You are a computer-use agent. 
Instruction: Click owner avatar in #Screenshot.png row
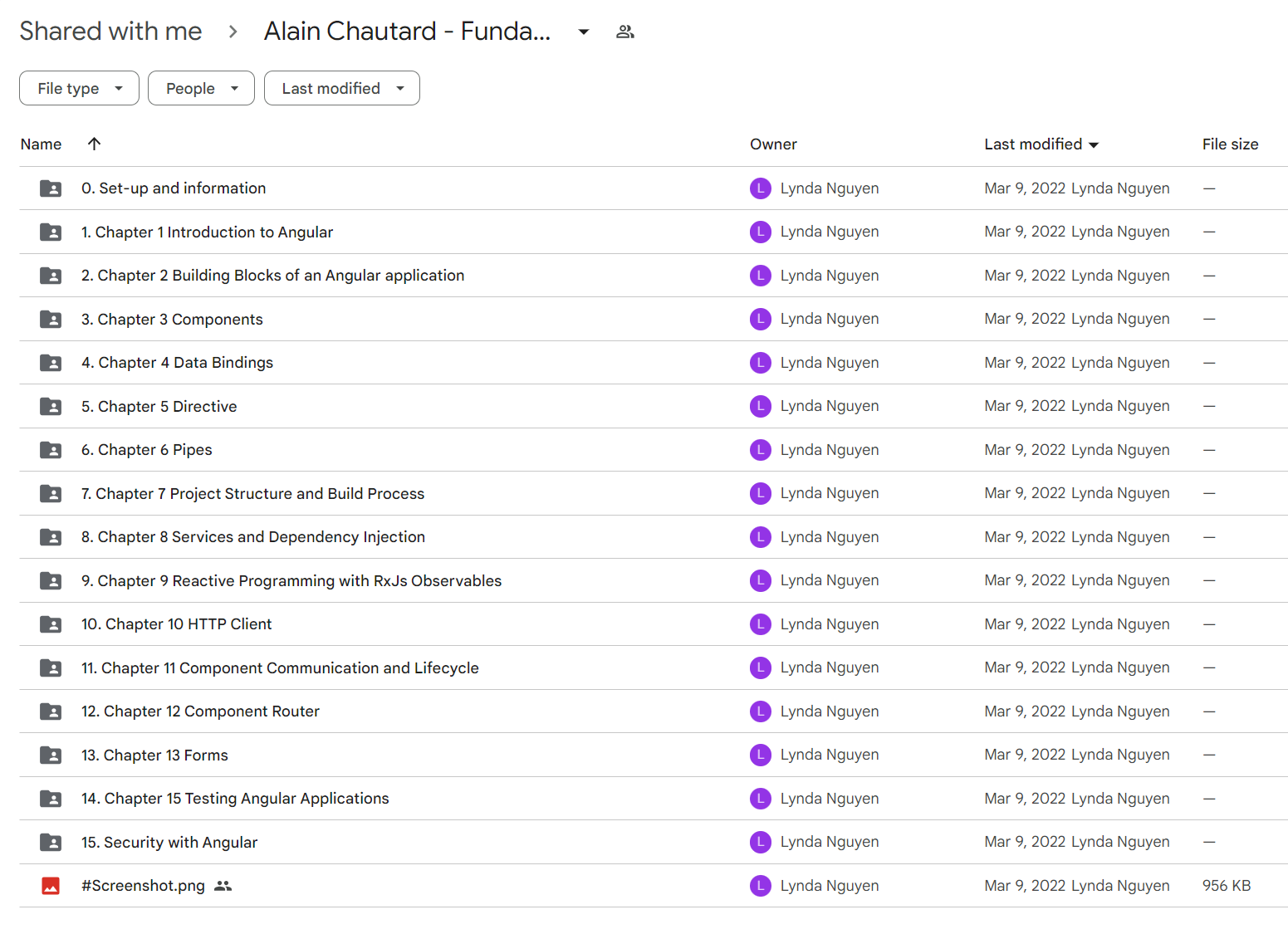[x=761, y=886]
